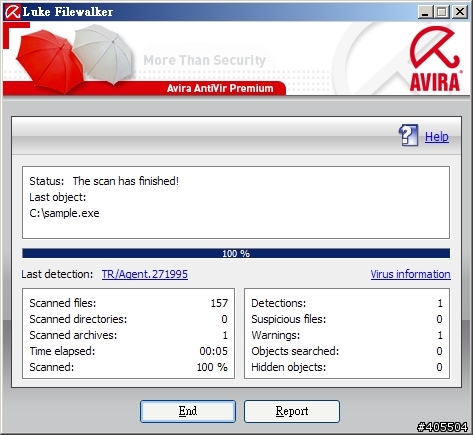This screenshot has width=473, height=435.
Task: Click the 100 % scan progress bar
Action: [x=236, y=253]
